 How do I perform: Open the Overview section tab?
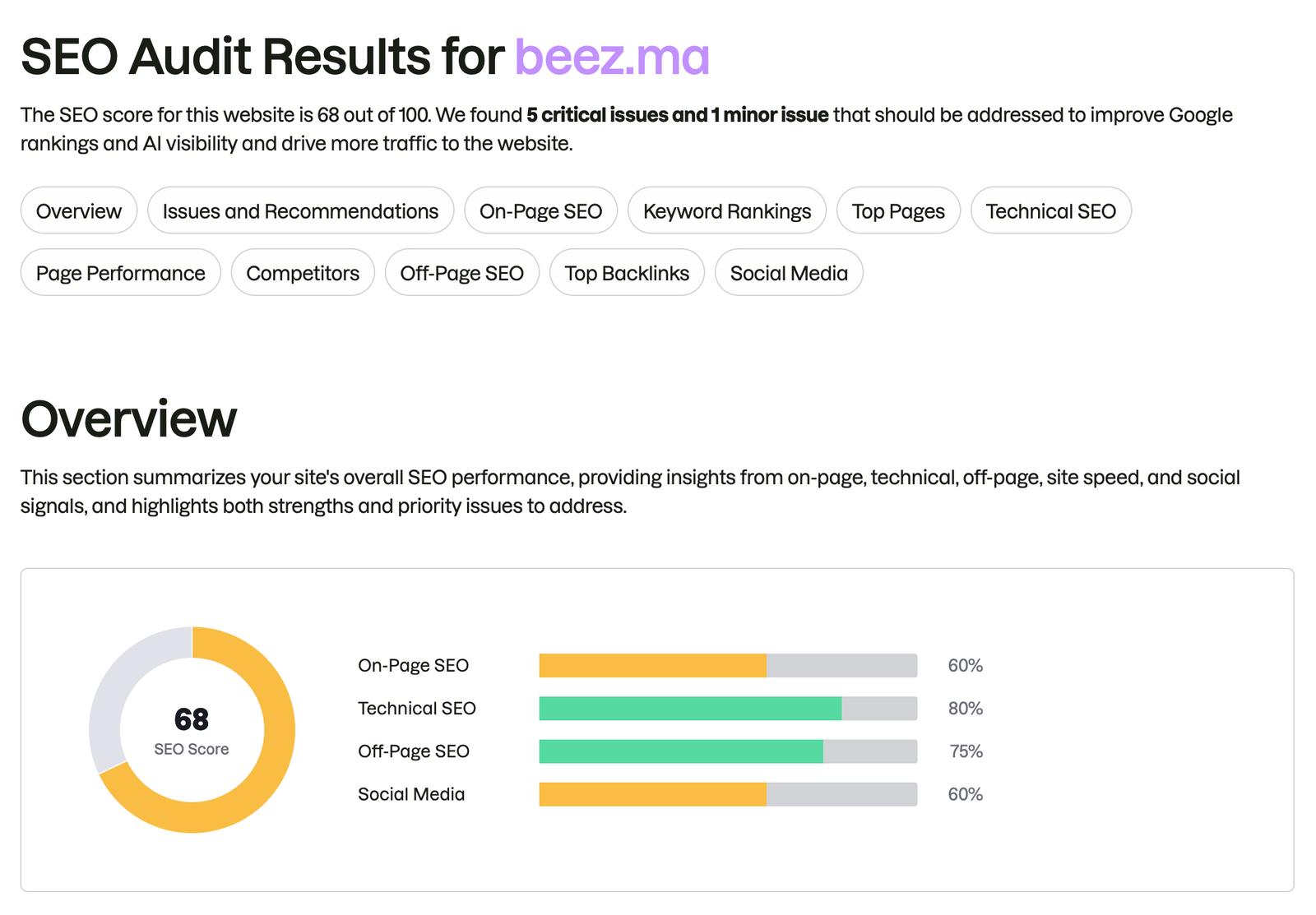tap(78, 210)
